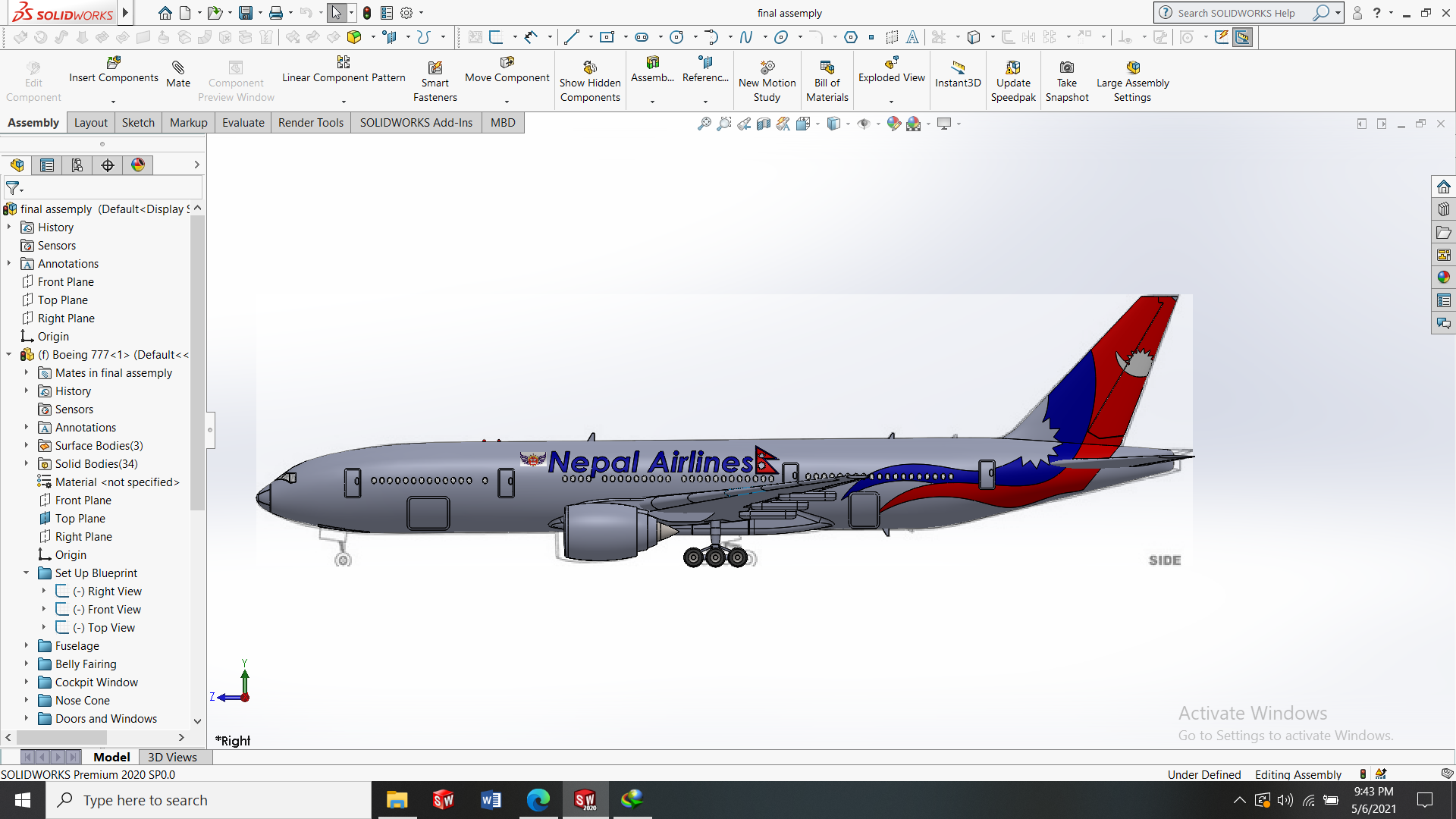The width and height of the screenshot is (1456, 819).
Task: Open the Render Tools tab
Action: click(311, 123)
